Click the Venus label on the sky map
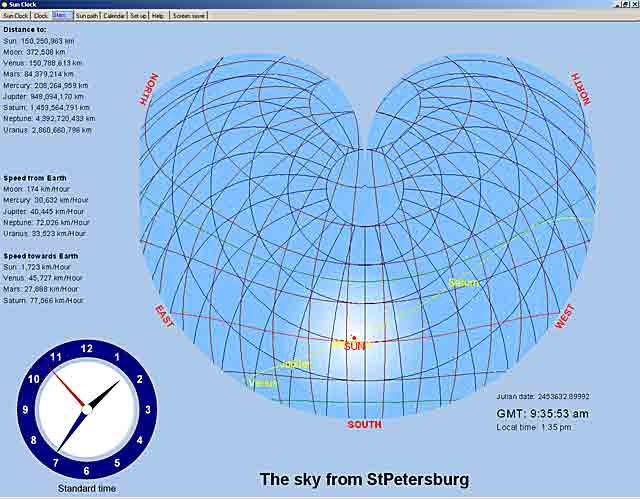Screen dimensions: 640x499 262,382
